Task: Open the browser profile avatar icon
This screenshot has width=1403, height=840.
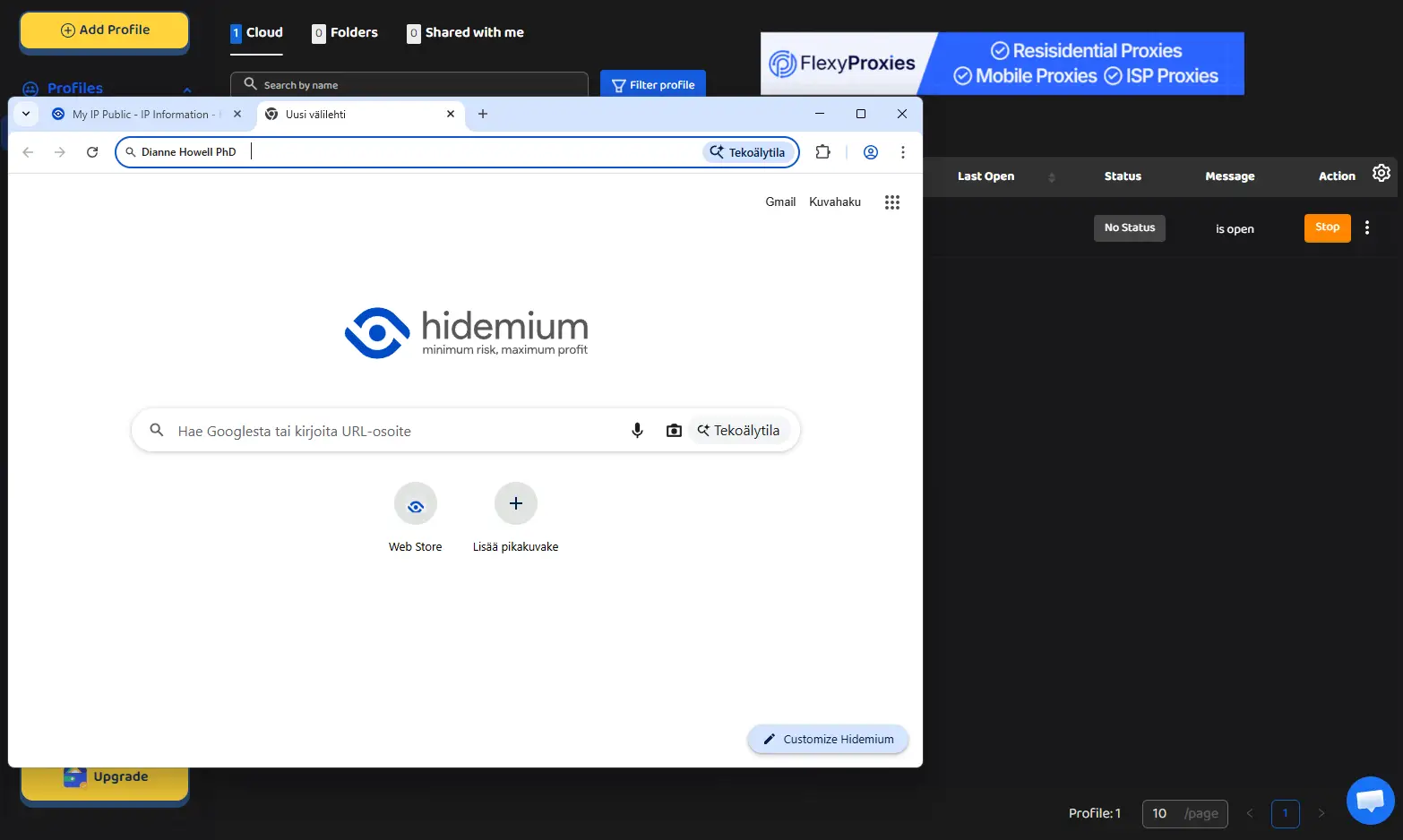Action: pos(870,152)
